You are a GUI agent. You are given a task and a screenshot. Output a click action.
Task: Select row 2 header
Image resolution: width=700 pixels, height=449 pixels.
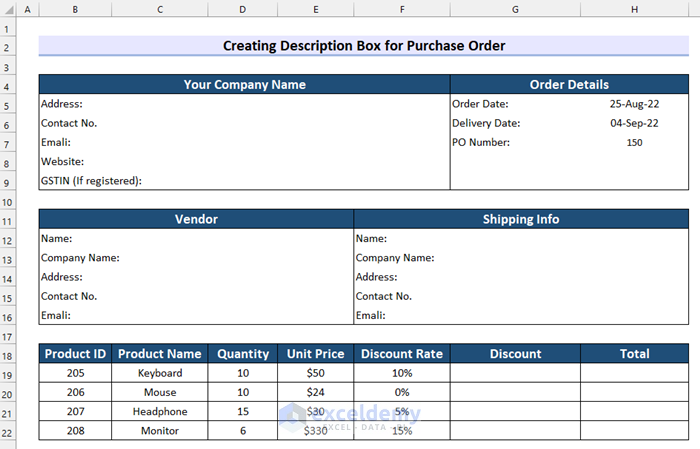tap(7, 47)
